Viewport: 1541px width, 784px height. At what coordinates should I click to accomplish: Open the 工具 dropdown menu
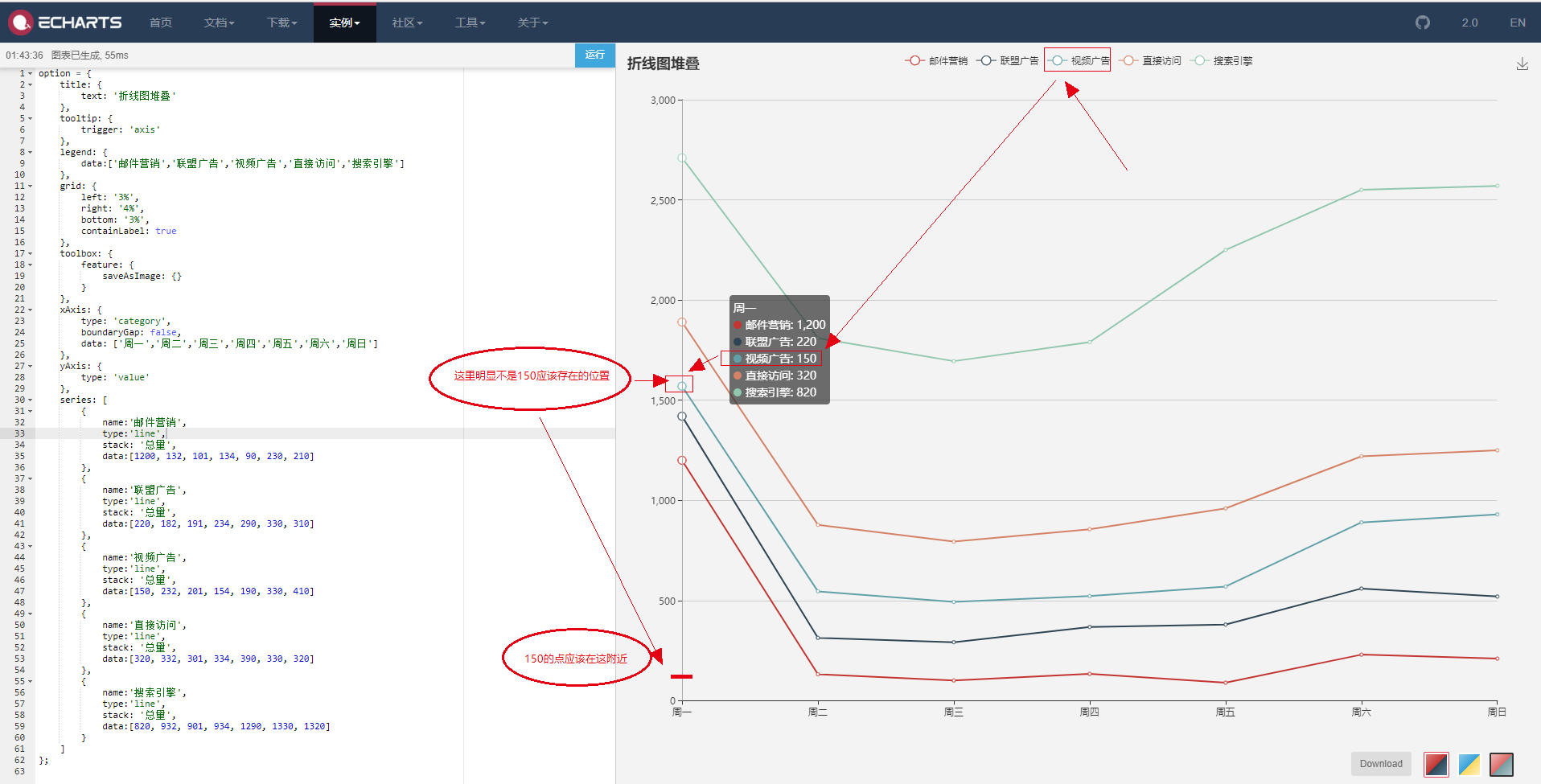pyautogui.click(x=470, y=23)
